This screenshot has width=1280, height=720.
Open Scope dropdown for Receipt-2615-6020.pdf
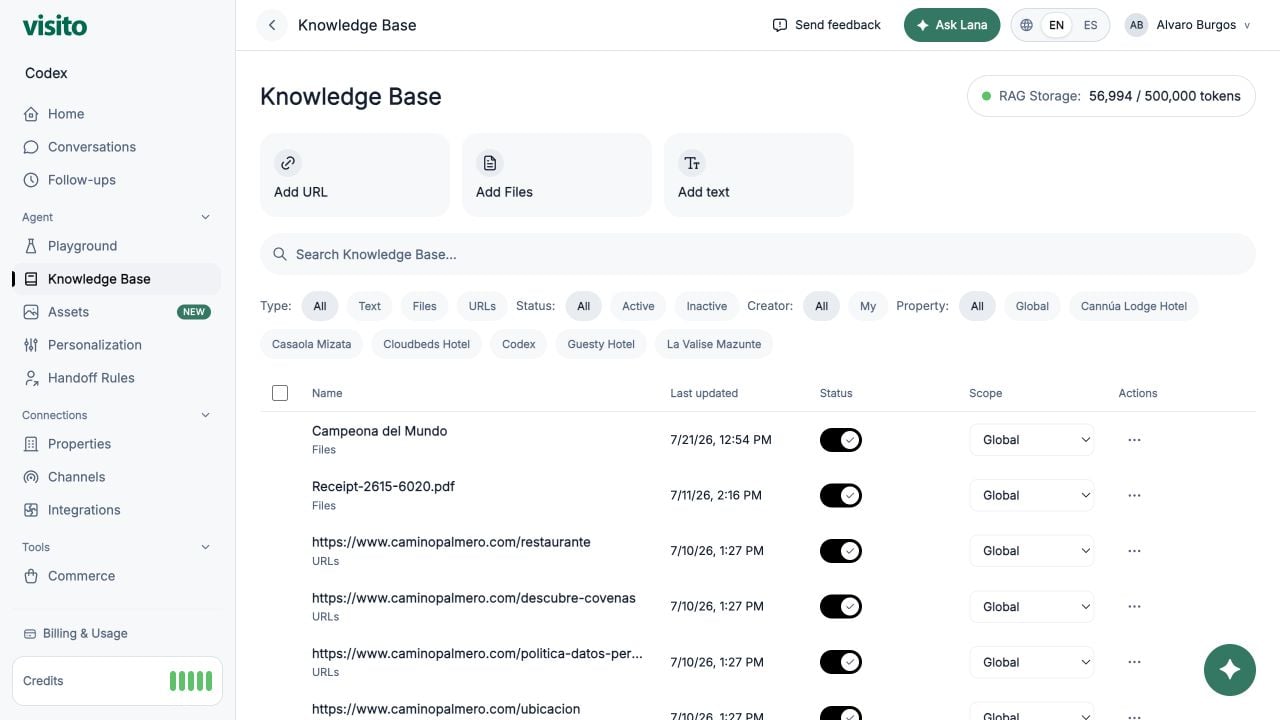[1031, 495]
